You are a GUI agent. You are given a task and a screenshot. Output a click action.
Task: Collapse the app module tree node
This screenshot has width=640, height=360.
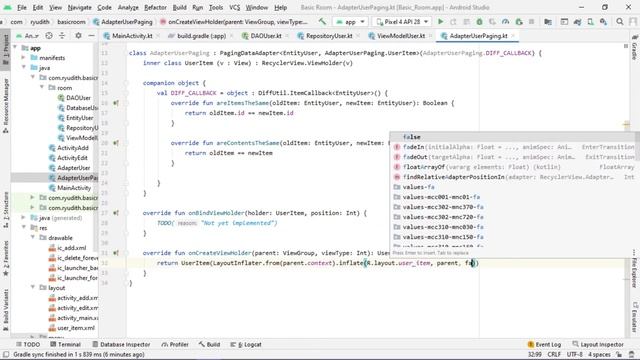(x=16, y=48)
